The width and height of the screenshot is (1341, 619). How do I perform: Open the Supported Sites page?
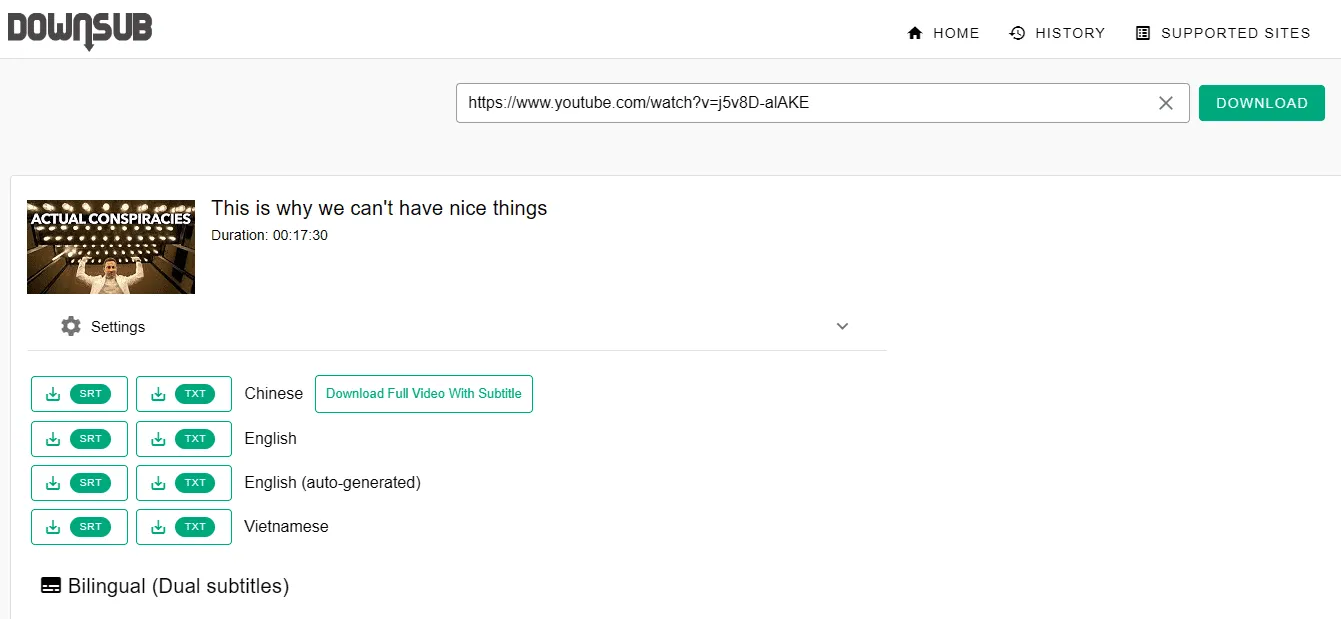click(1223, 33)
